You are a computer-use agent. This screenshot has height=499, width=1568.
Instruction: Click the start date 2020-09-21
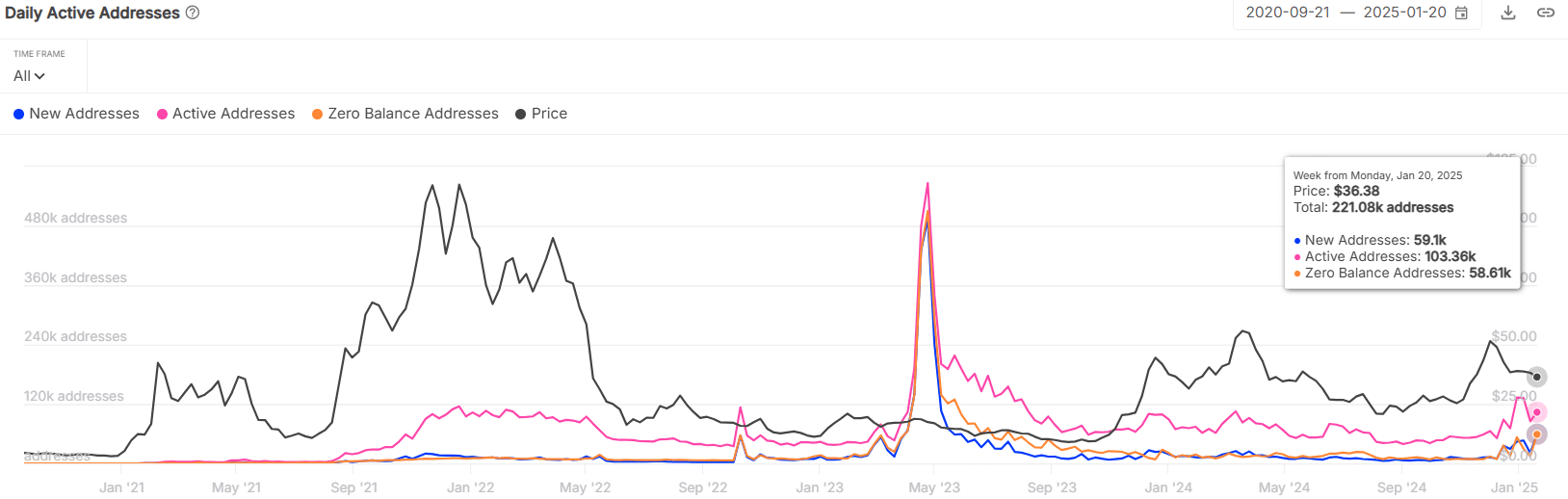1288,13
